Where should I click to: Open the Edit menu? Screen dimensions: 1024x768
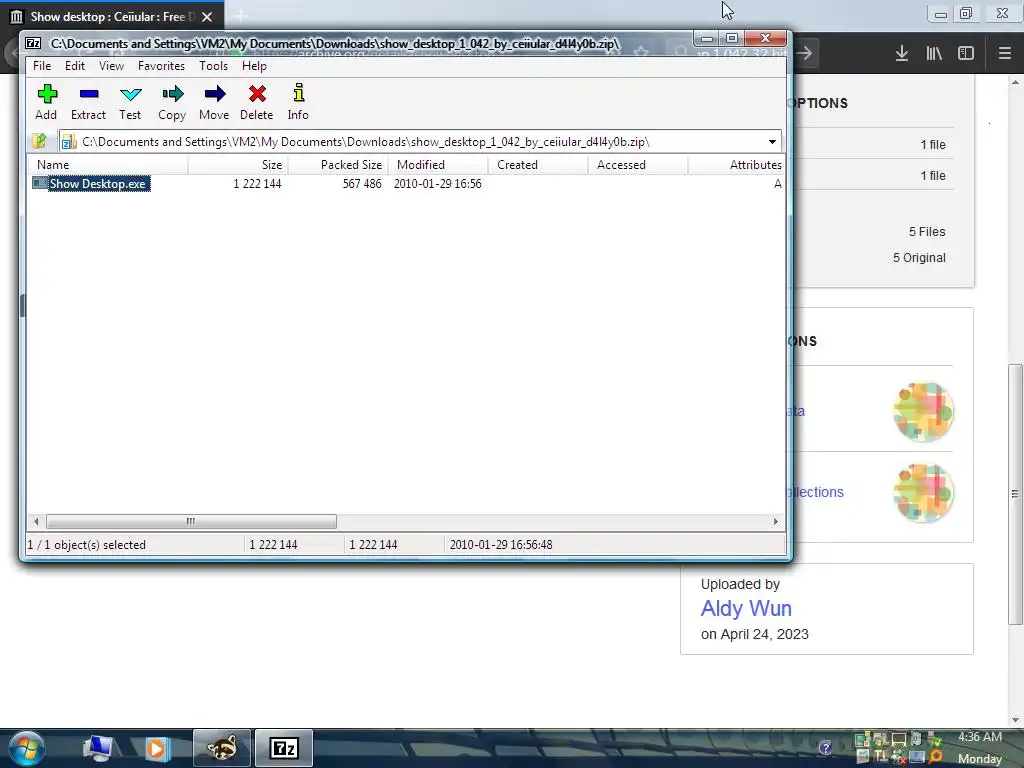[74, 66]
